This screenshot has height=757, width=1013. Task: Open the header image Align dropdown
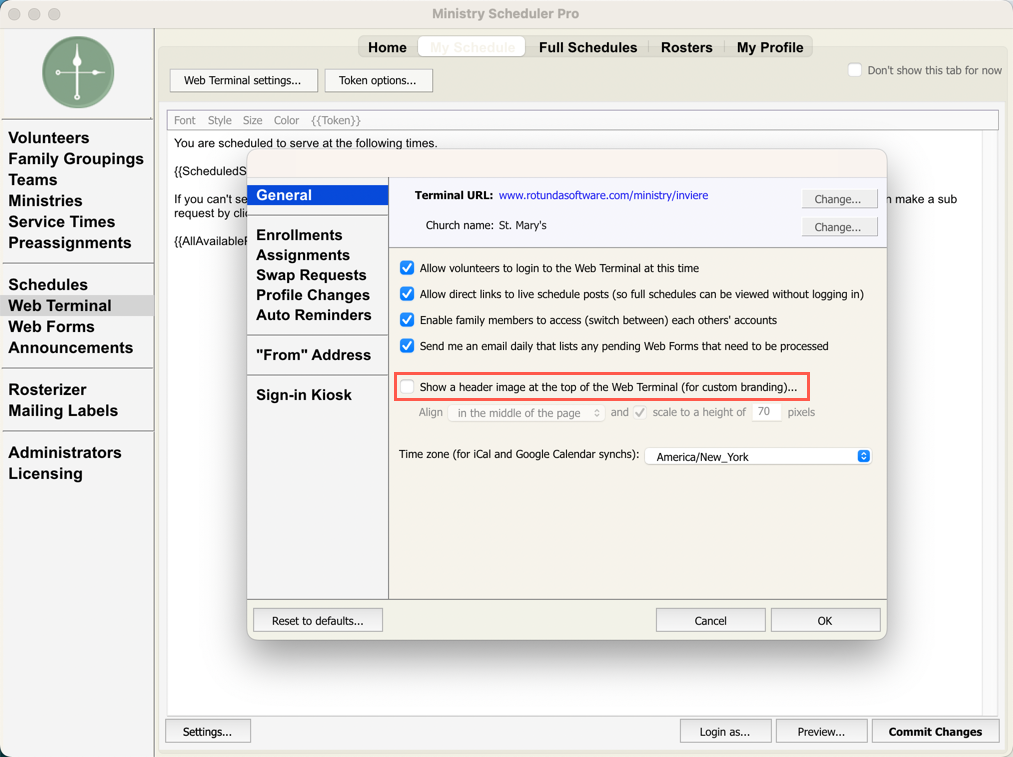click(x=527, y=413)
